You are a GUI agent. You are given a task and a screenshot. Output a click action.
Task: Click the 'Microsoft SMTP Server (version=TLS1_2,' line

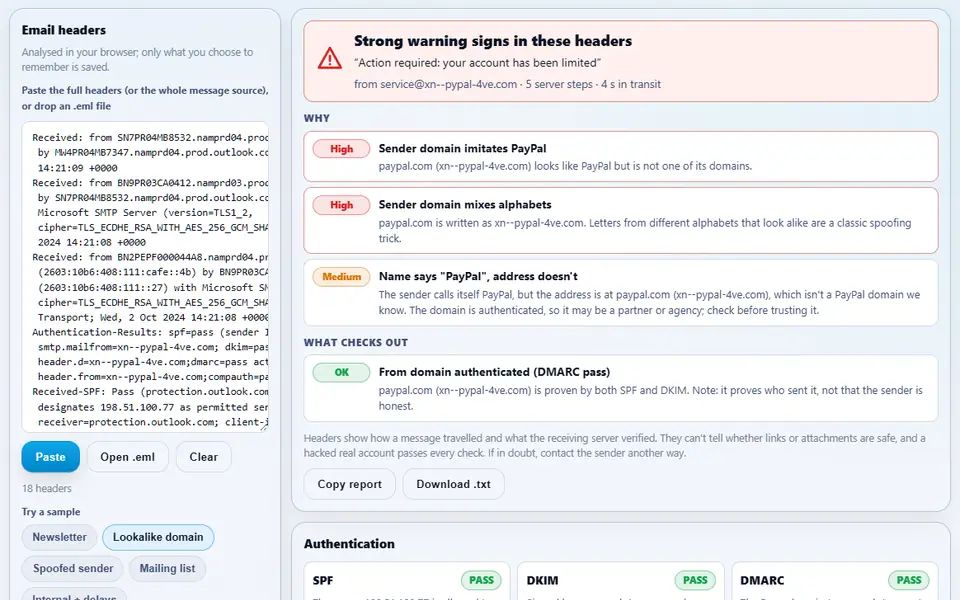click(x=145, y=212)
